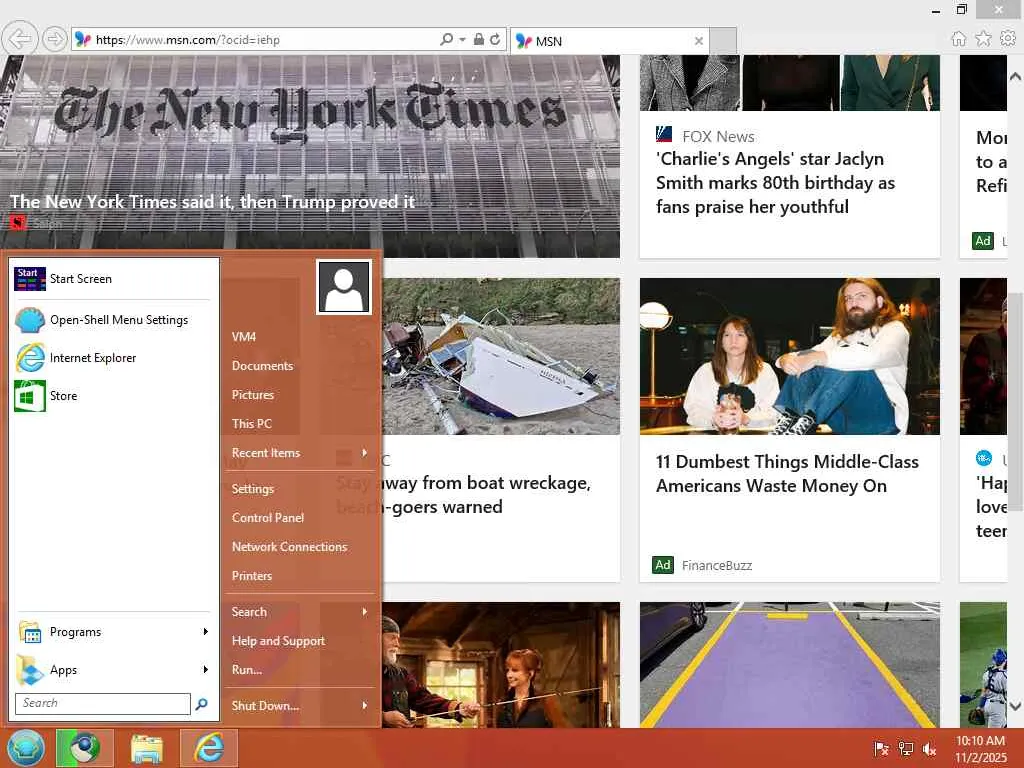Launch Internet Explorer from start menu
1024x768 pixels.
pyautogui.click(x=112, y=358)
